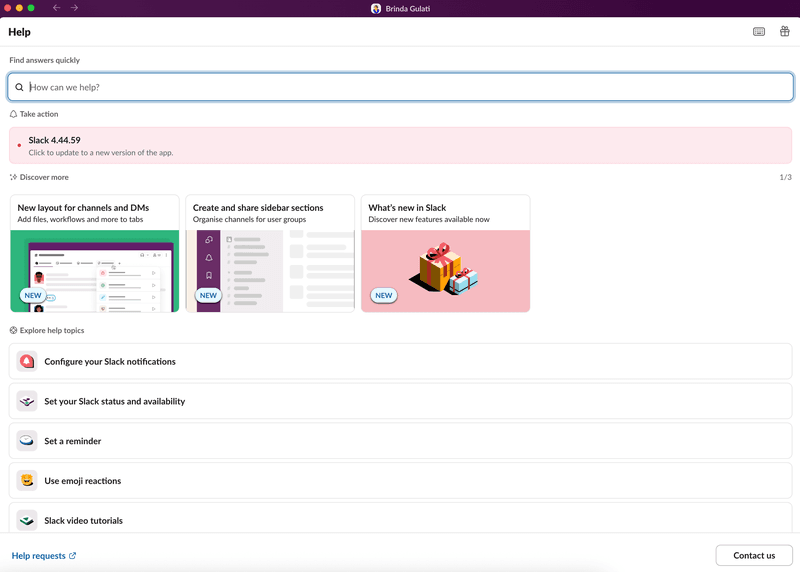Screen dimensions: 800x572
Task: Open the What's new in Slack card
Action: 445,253
